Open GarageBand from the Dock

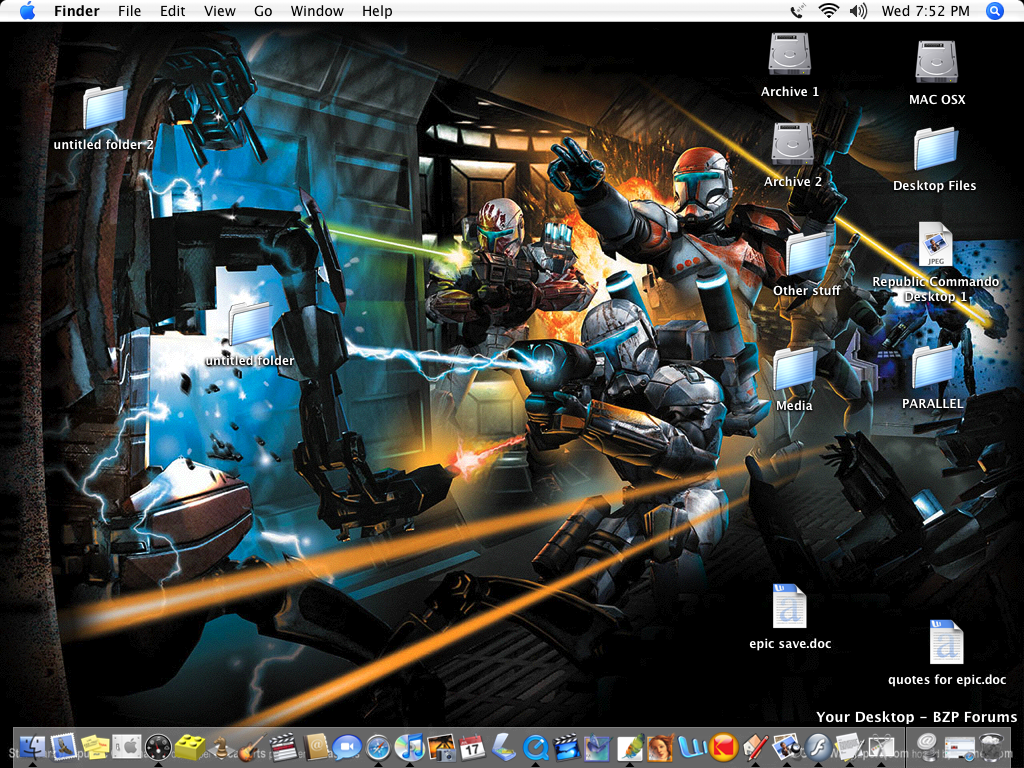point(247,748)
